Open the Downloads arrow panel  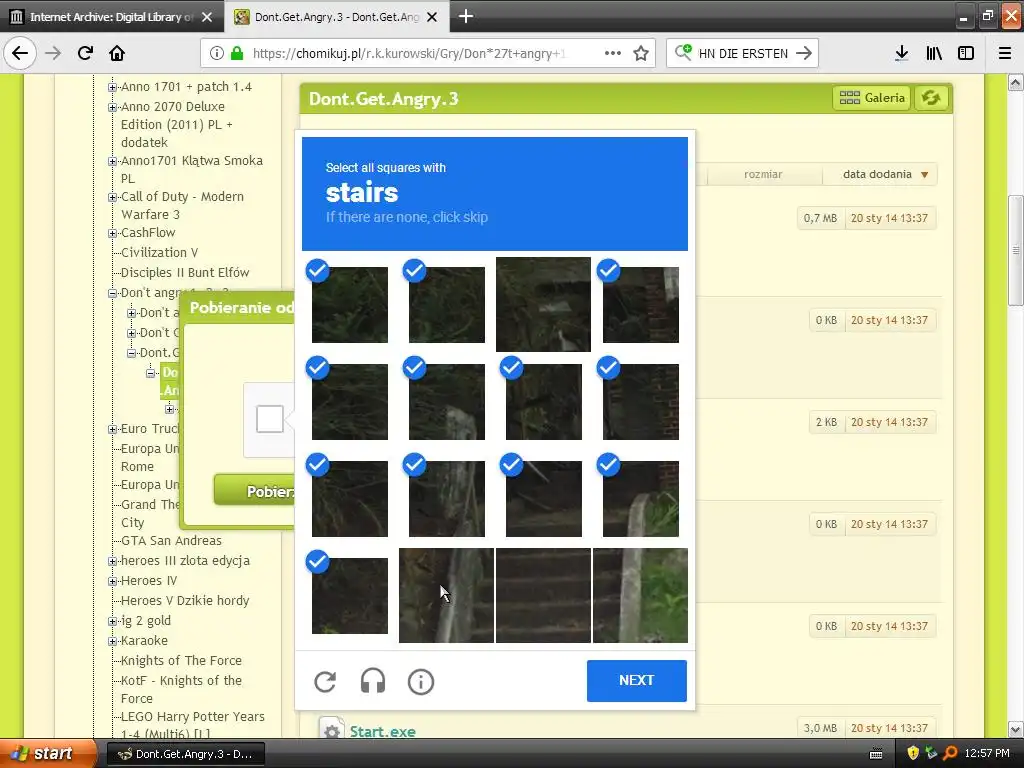point(901,53)
